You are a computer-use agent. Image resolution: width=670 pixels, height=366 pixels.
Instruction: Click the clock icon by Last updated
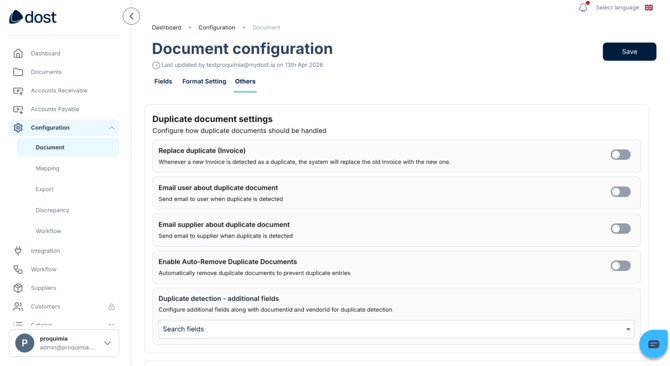tap(156, 65)
